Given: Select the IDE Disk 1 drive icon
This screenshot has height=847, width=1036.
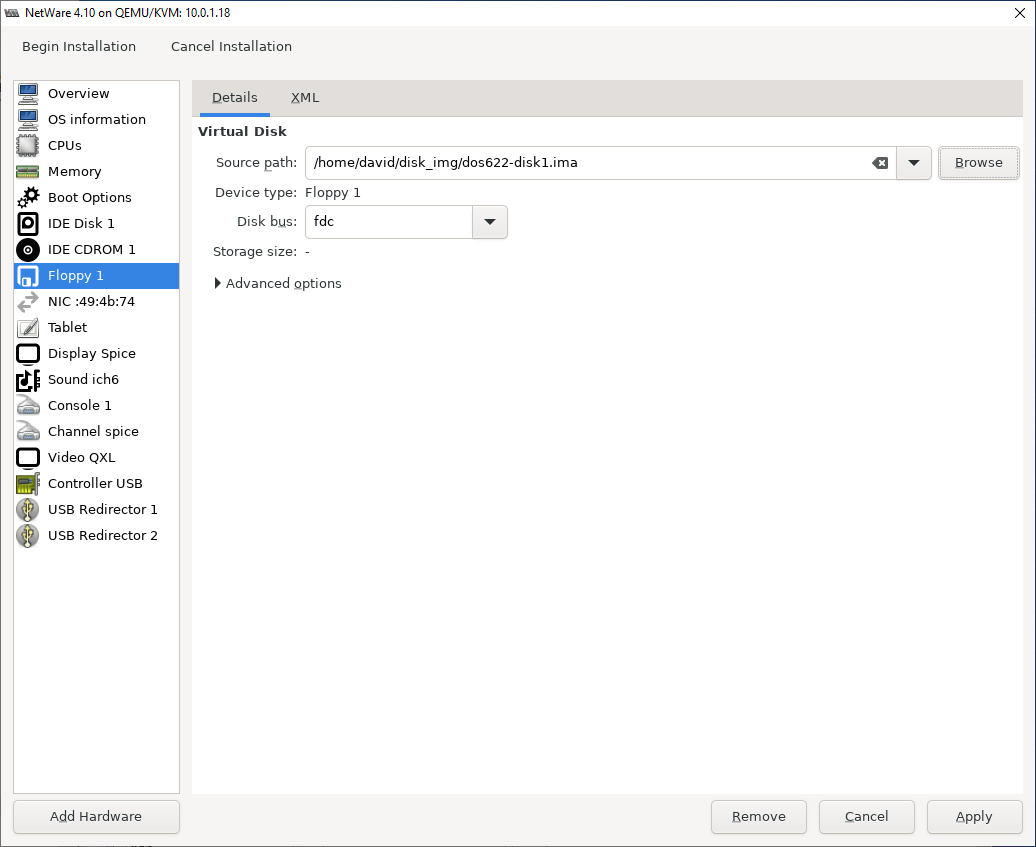Looking at the screenshot, I should tap(28, 223).
